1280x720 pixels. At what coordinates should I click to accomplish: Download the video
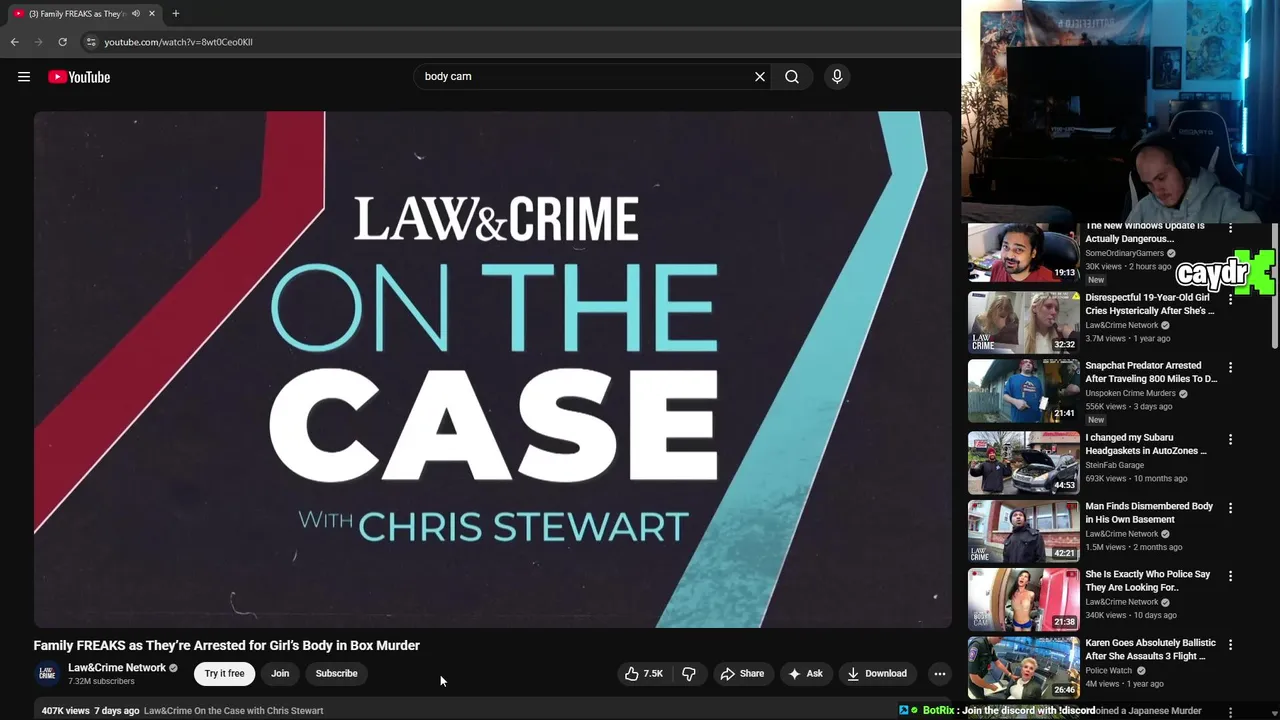(877, 673)
